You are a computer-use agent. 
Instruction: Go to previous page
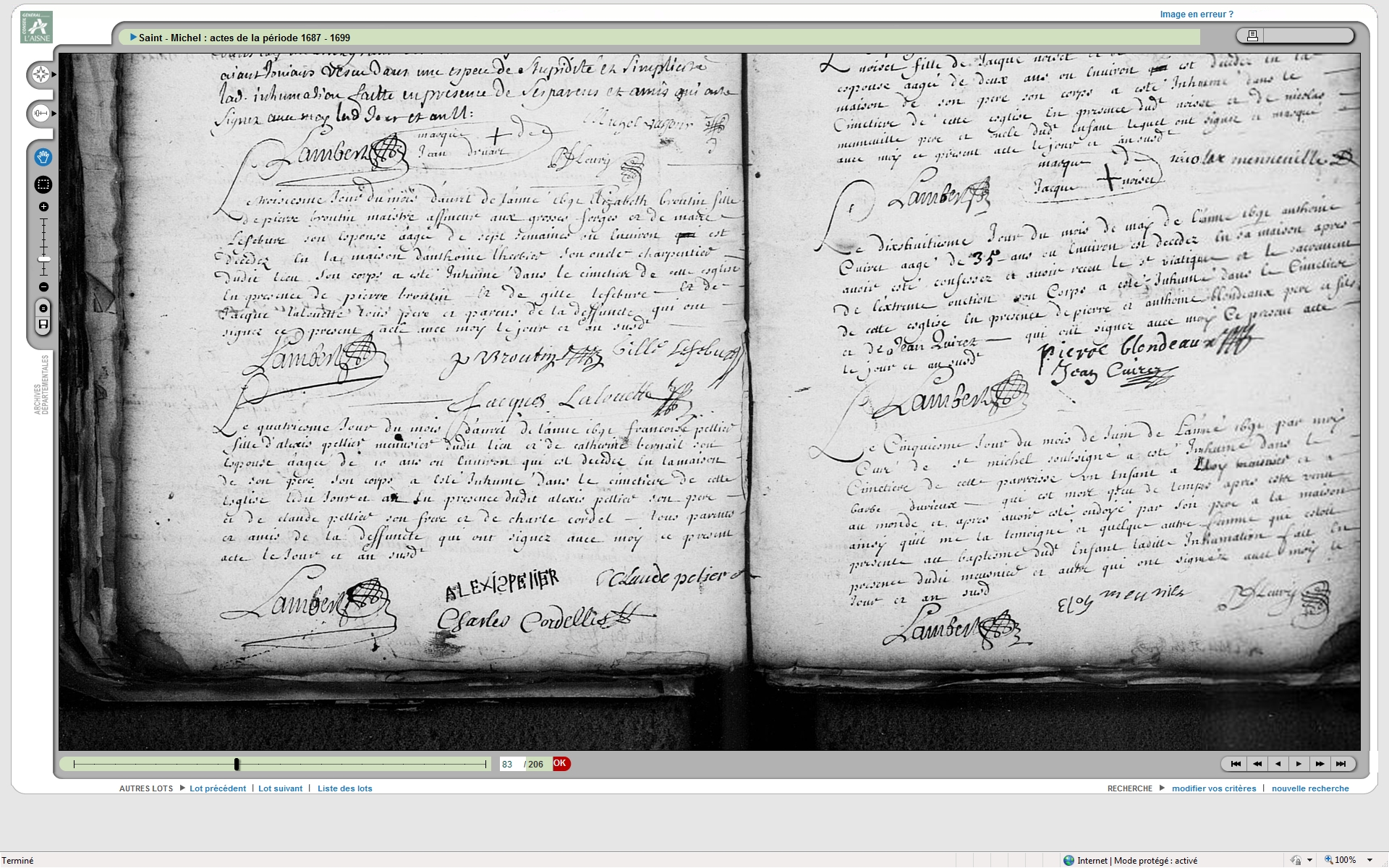(1278, 764)
